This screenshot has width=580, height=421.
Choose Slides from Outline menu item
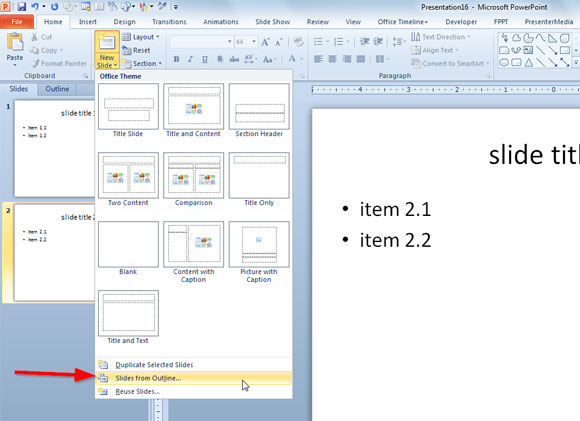click(x=194, y=378)
